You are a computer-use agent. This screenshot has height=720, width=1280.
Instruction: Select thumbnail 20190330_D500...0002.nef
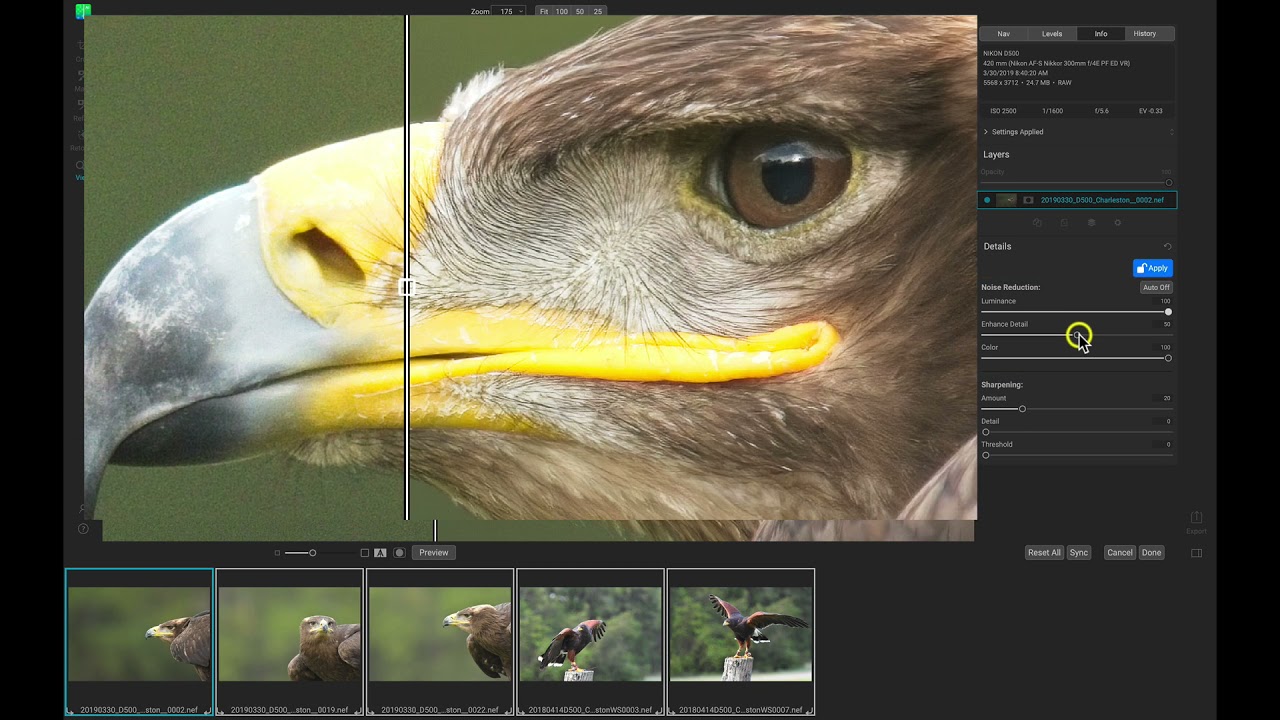139,642
